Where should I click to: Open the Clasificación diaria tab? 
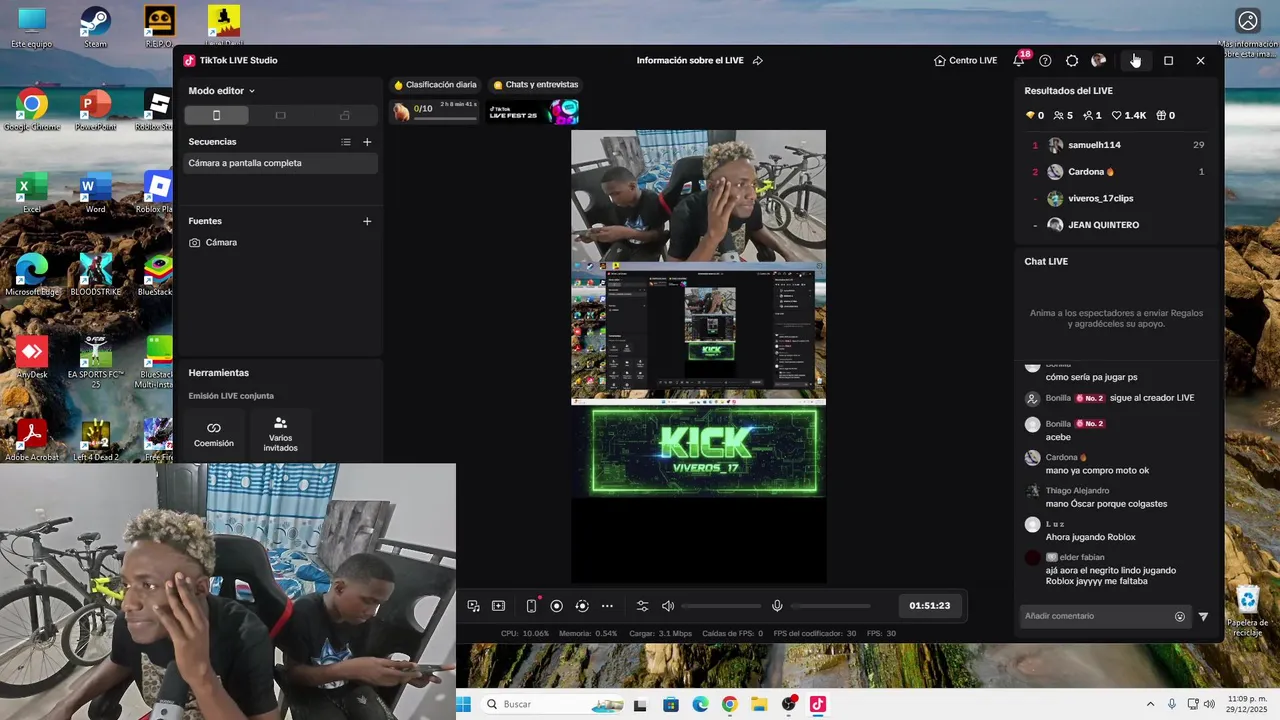pyautogui.click(x=435, y=85)
